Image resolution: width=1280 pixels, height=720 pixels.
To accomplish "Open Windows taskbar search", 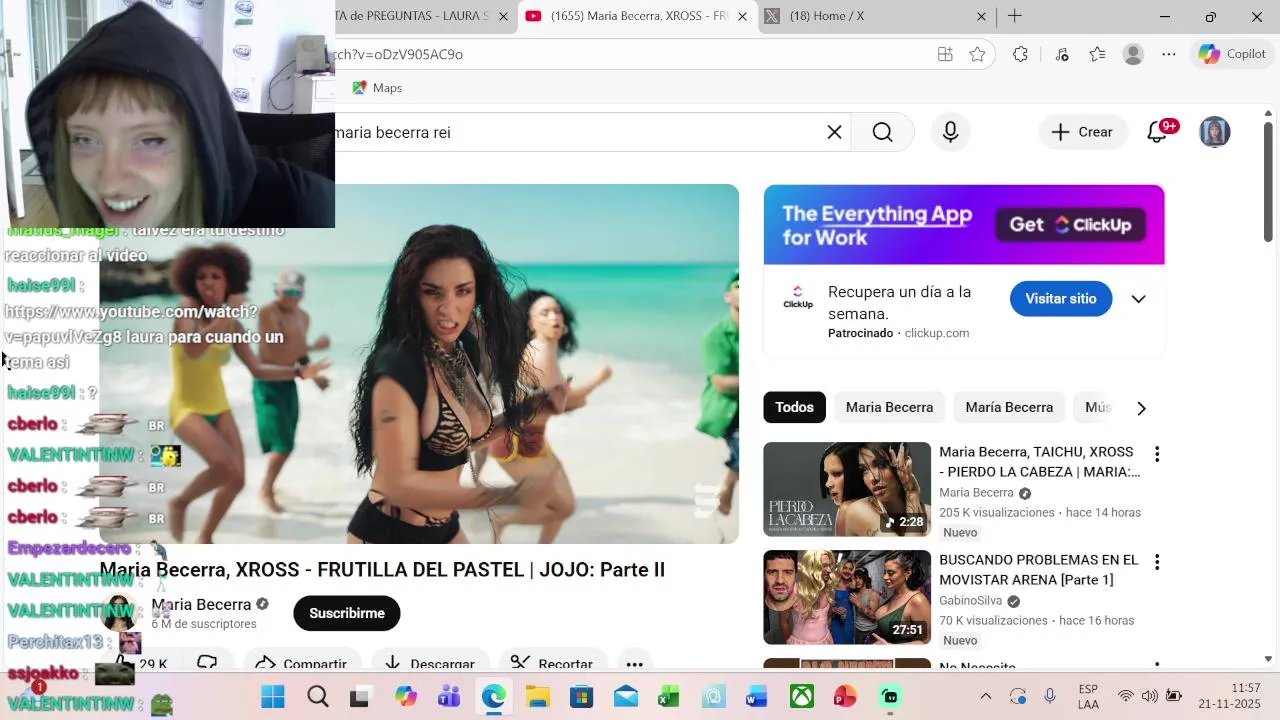I will tap(318, 696).
